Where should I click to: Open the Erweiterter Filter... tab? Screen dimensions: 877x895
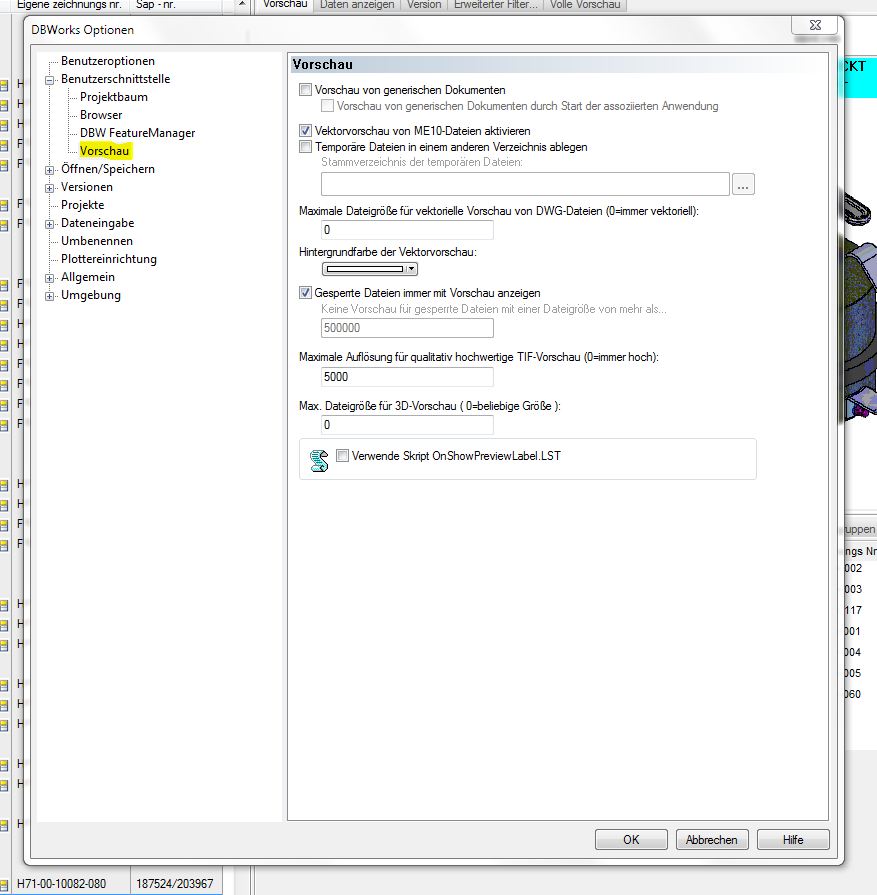496,5
